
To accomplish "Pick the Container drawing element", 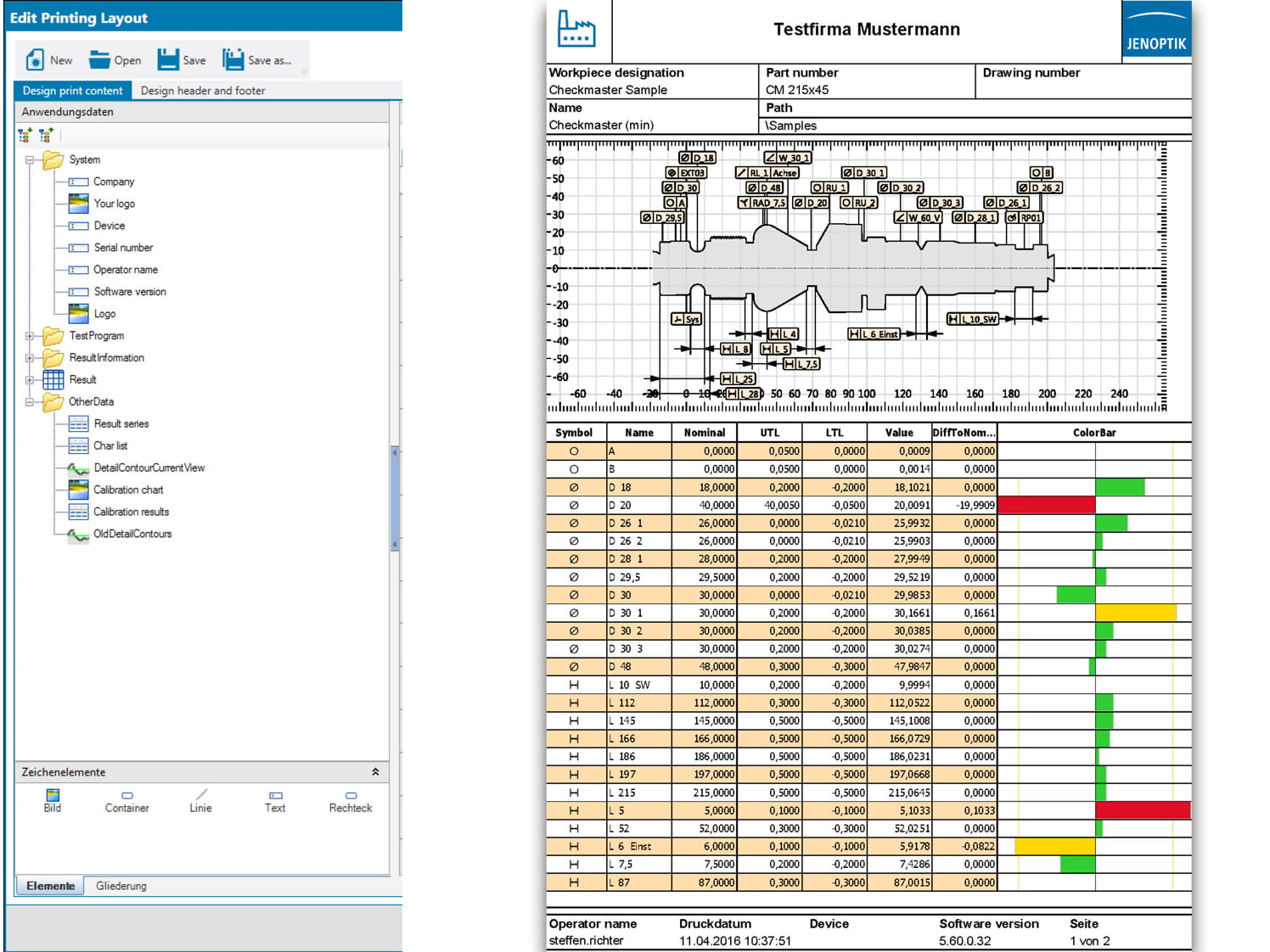I will [x=126, y=801].
